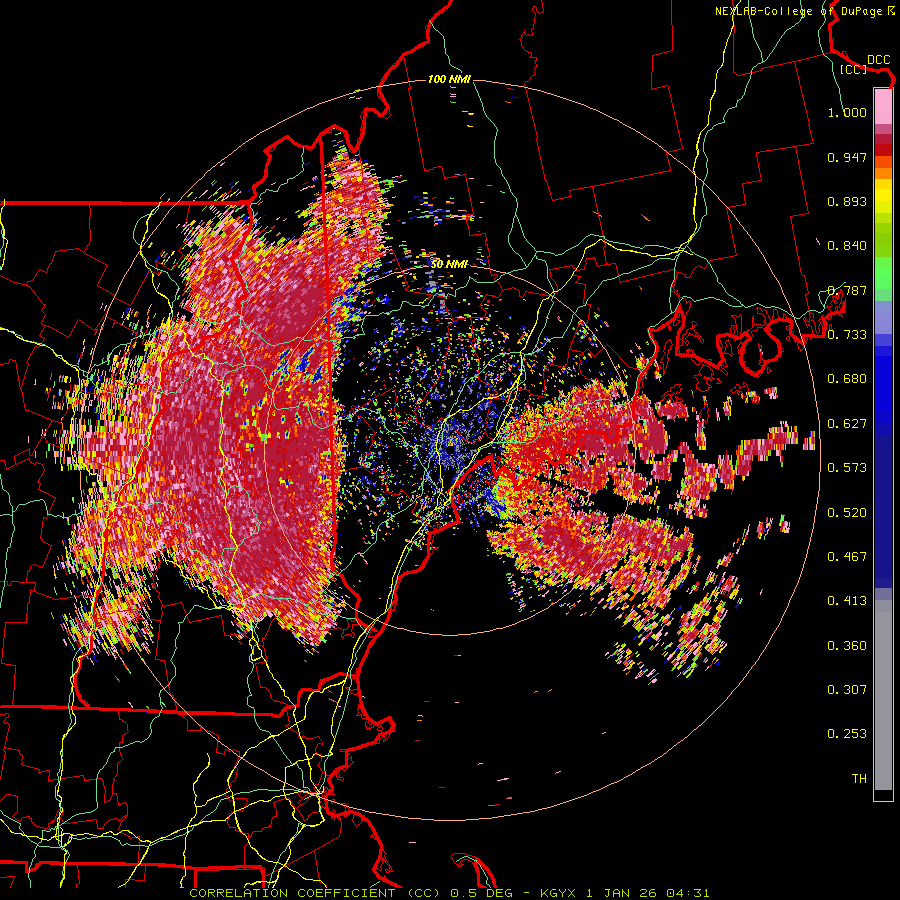This screenshot has height=900, width=900.
Task: Click the 0.307 legend value
Action: coord(847,690)
